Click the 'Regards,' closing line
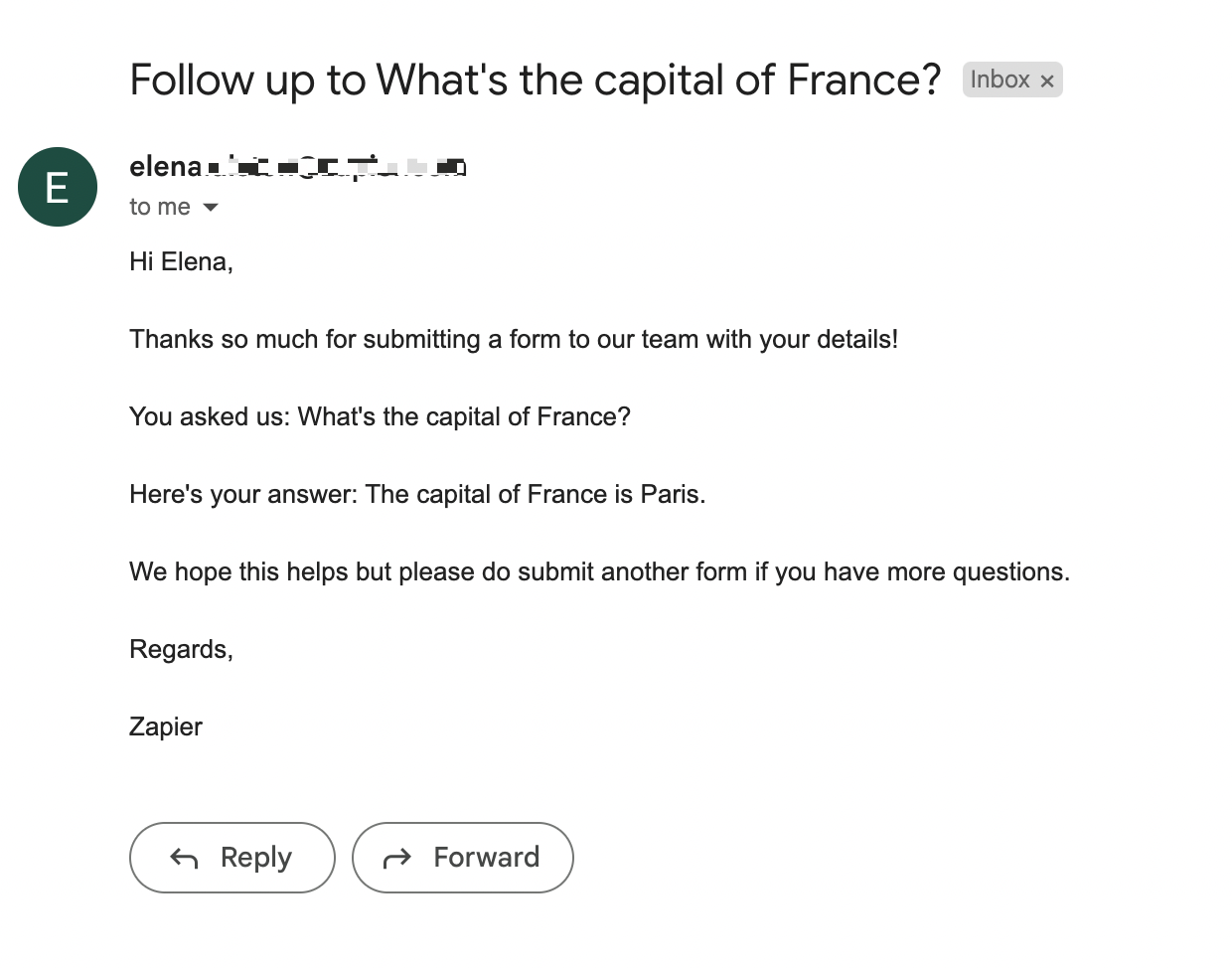The height and width of the screenshot is (968, 1232). [x=181, y=649]
